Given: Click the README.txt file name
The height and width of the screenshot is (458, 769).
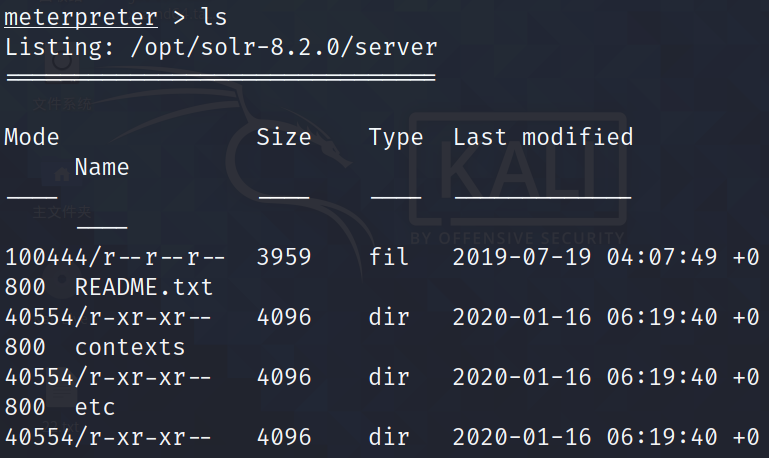Looking at the screenshot, I should pyautogui.click(x=144, y=287).
